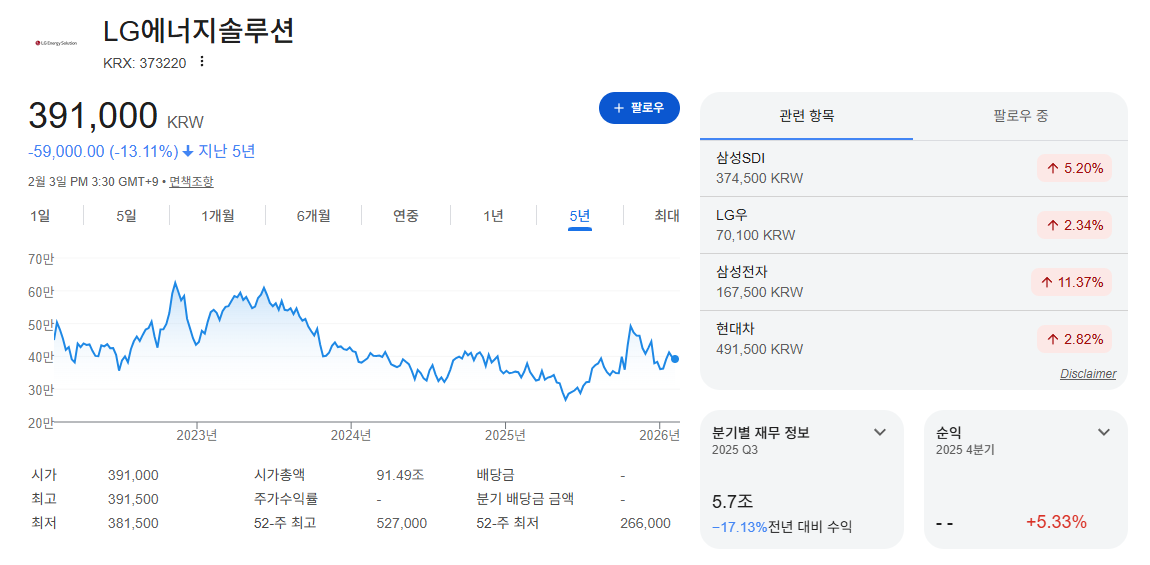Viewport: 1150px width, 565px height.
Task: Click the 2024년 label on chart axis
Action: (351, 435)
